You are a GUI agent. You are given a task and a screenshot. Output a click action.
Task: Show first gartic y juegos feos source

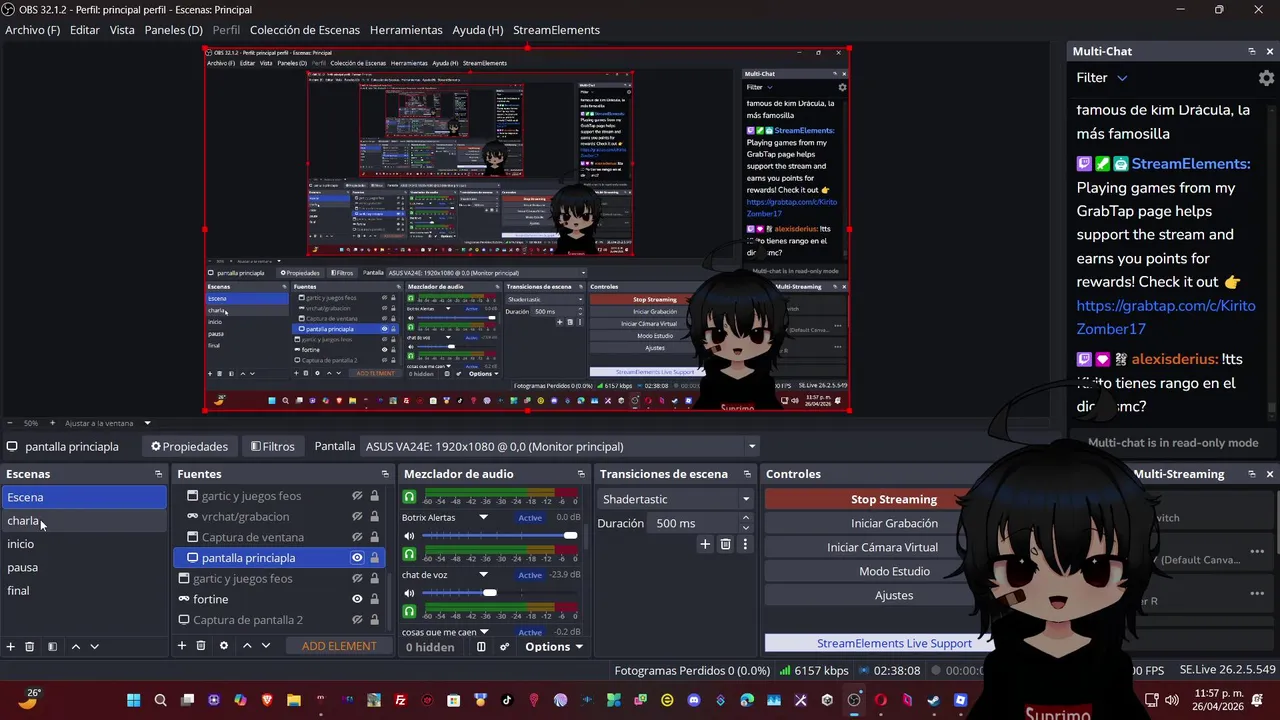(357, 496)
